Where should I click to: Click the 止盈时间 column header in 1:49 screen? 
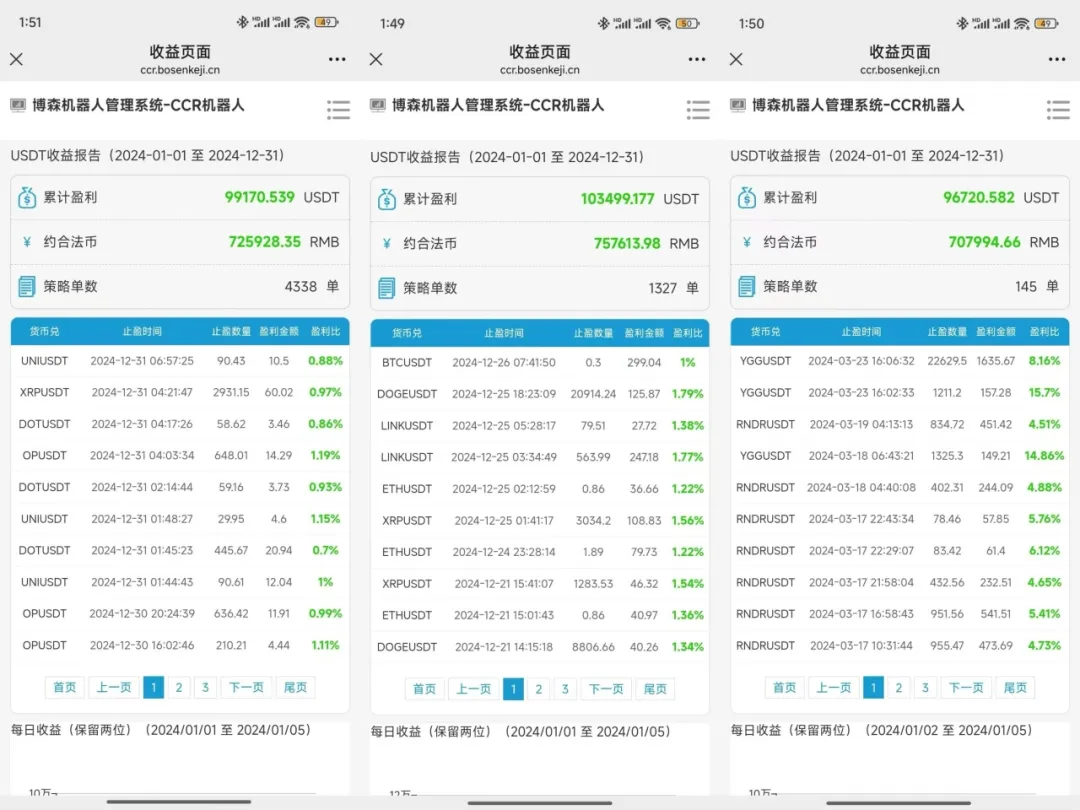point(503,333)
